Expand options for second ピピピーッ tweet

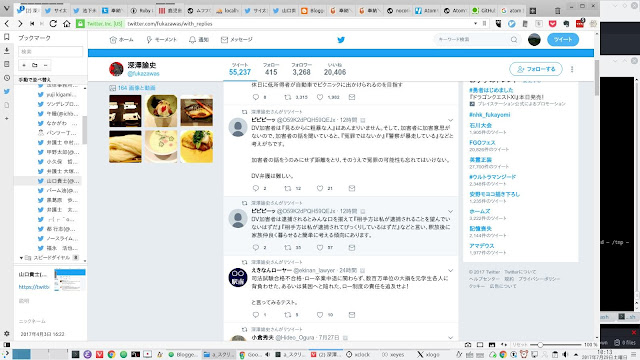tap(450, 211)
